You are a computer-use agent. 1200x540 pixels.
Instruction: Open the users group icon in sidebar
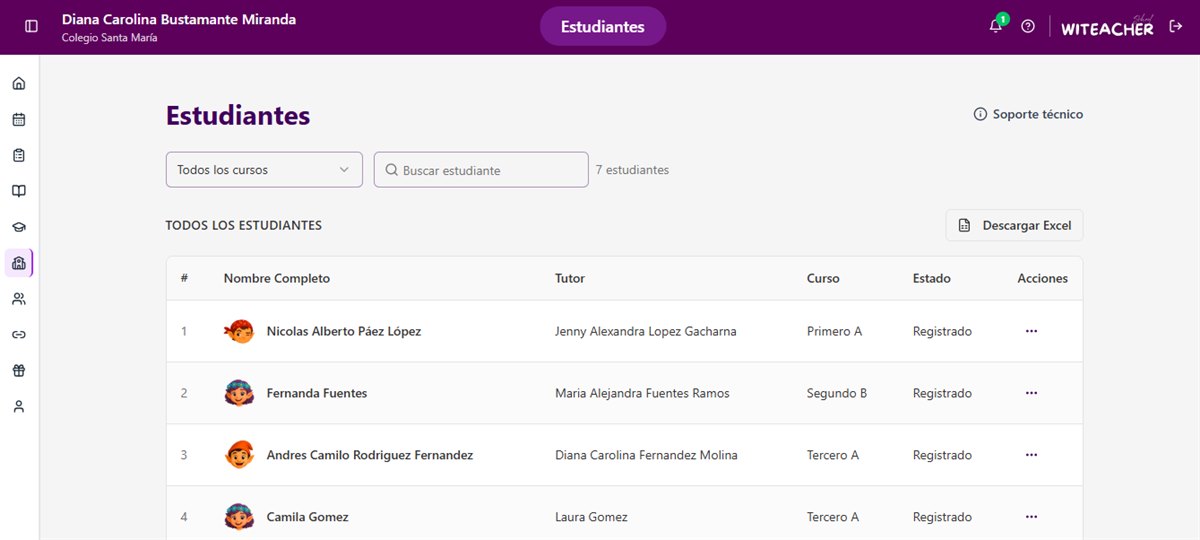pyautogui.click(x=19, y=299)
